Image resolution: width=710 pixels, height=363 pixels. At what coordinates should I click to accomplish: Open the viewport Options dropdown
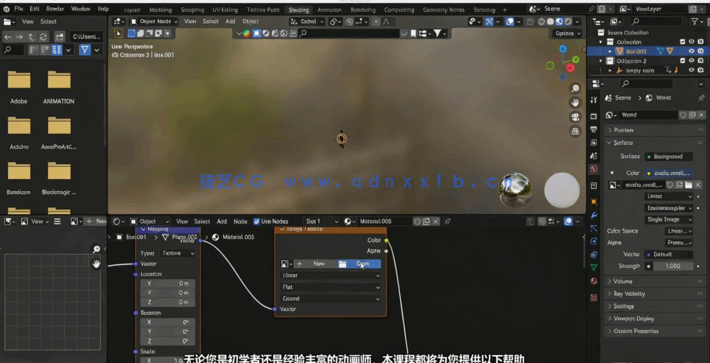pos(567,33)
